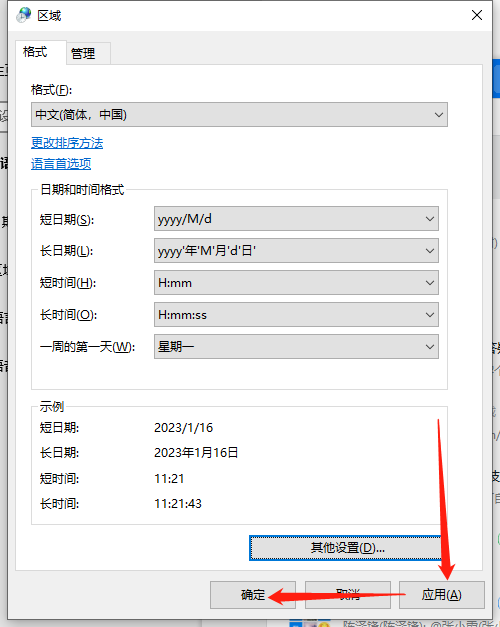The height and width of the screenshot is (627, 500).
Task: Open the 更改排序方法 link
Action: pos(67,143)
